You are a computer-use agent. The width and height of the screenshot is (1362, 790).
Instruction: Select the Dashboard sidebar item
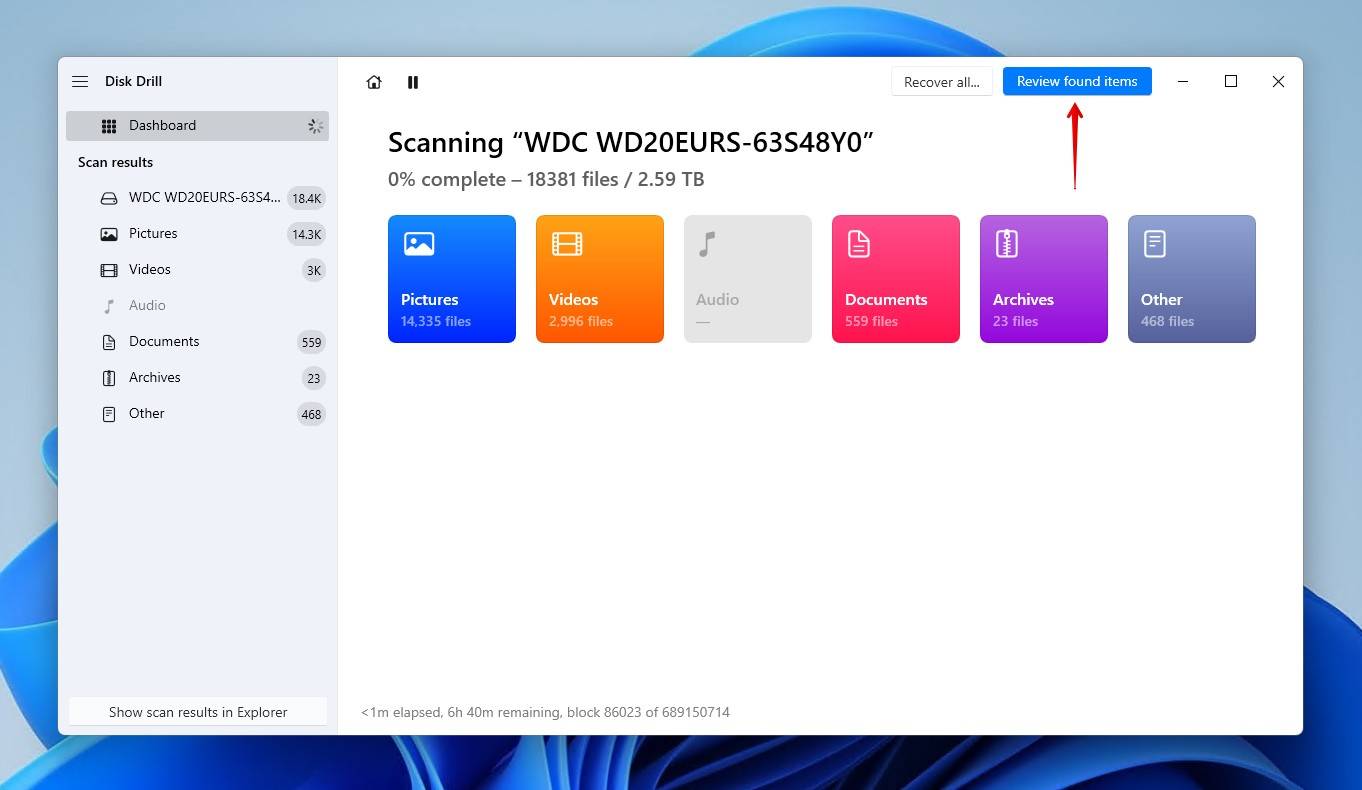197,126
